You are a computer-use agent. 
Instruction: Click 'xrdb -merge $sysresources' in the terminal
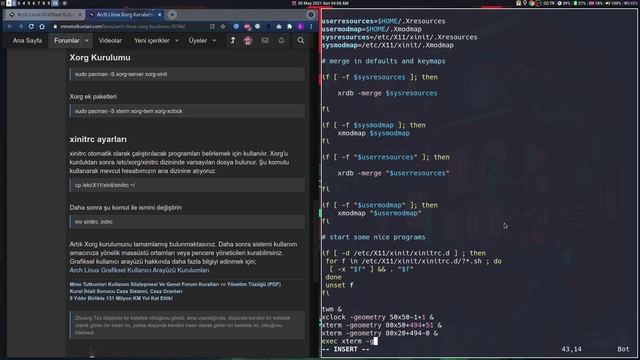point(387,93)
